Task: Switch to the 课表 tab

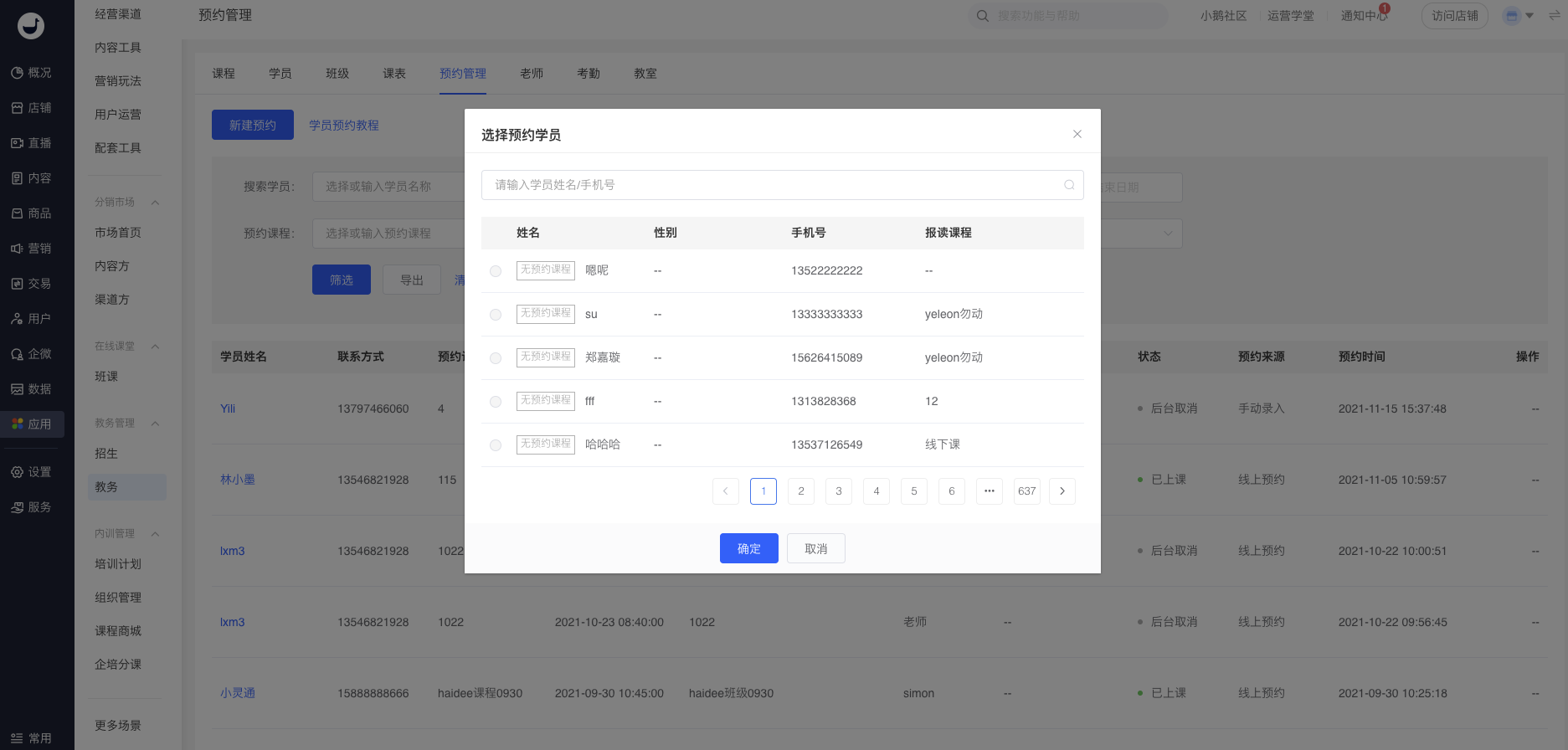Action: pos(394,74)
